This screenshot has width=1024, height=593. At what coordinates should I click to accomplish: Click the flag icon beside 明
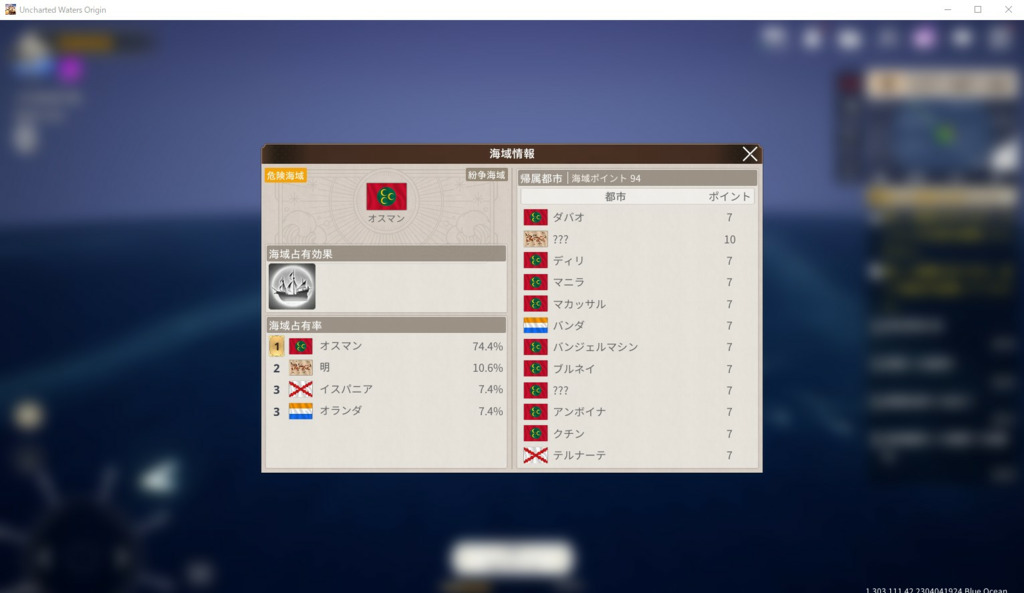click(300, 368)
